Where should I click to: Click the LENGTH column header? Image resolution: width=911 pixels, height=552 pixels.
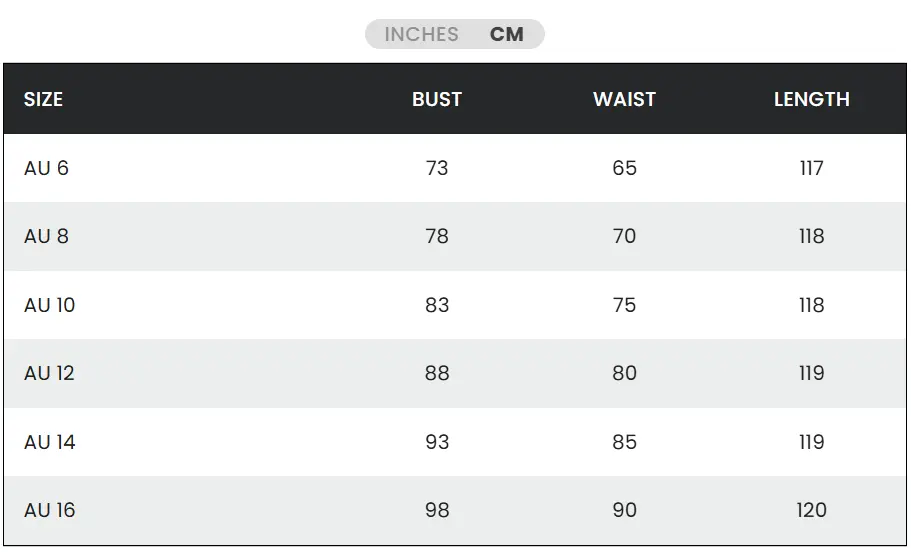[811, 99]
